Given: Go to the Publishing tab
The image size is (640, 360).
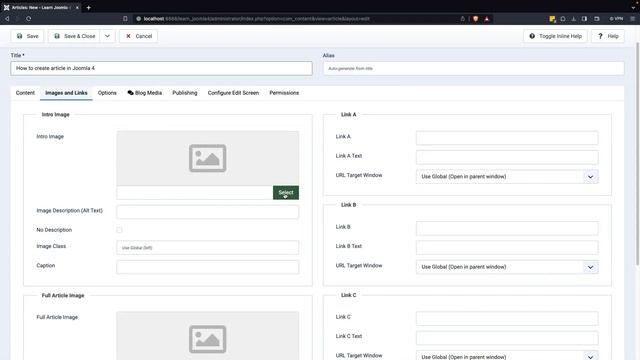Looking at the screenshot, I should [184, 93].
